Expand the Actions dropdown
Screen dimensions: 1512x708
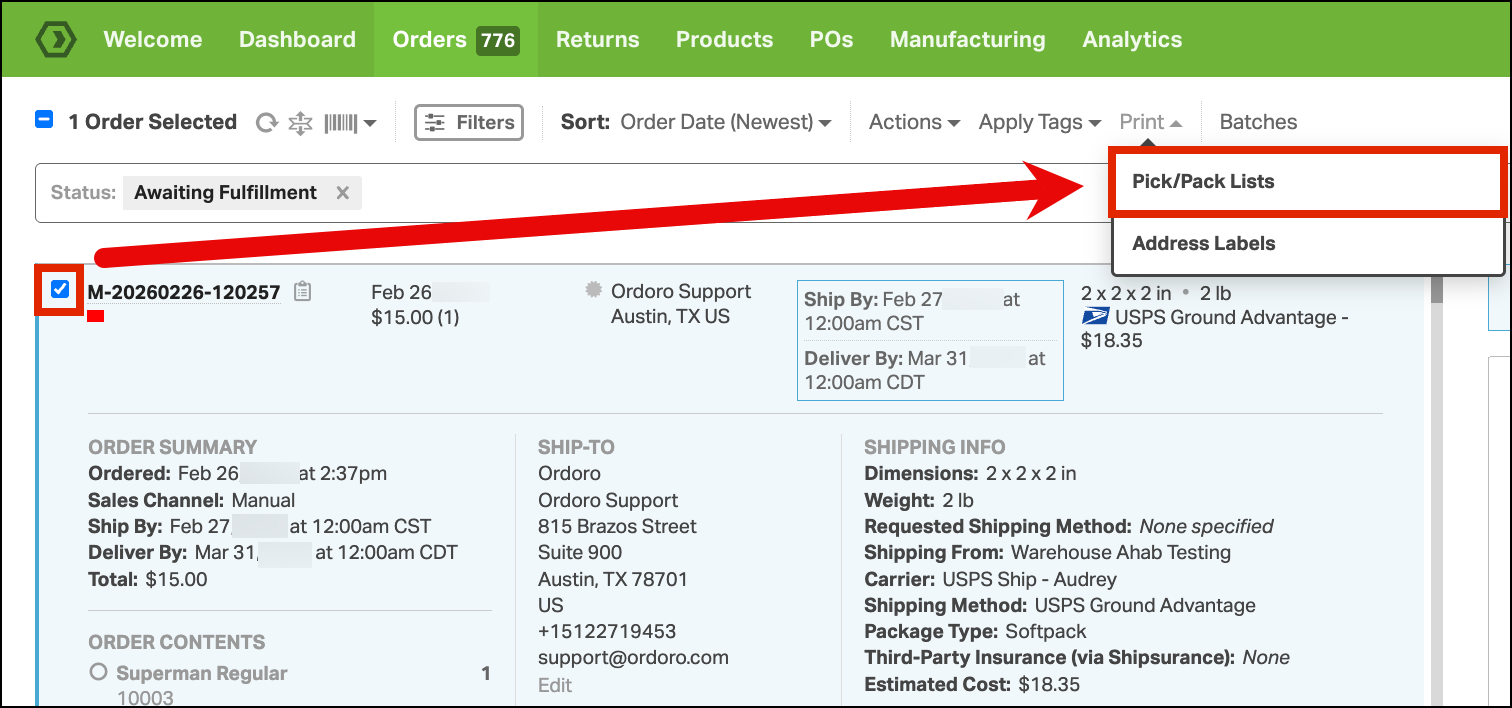(x=914, y=122)
